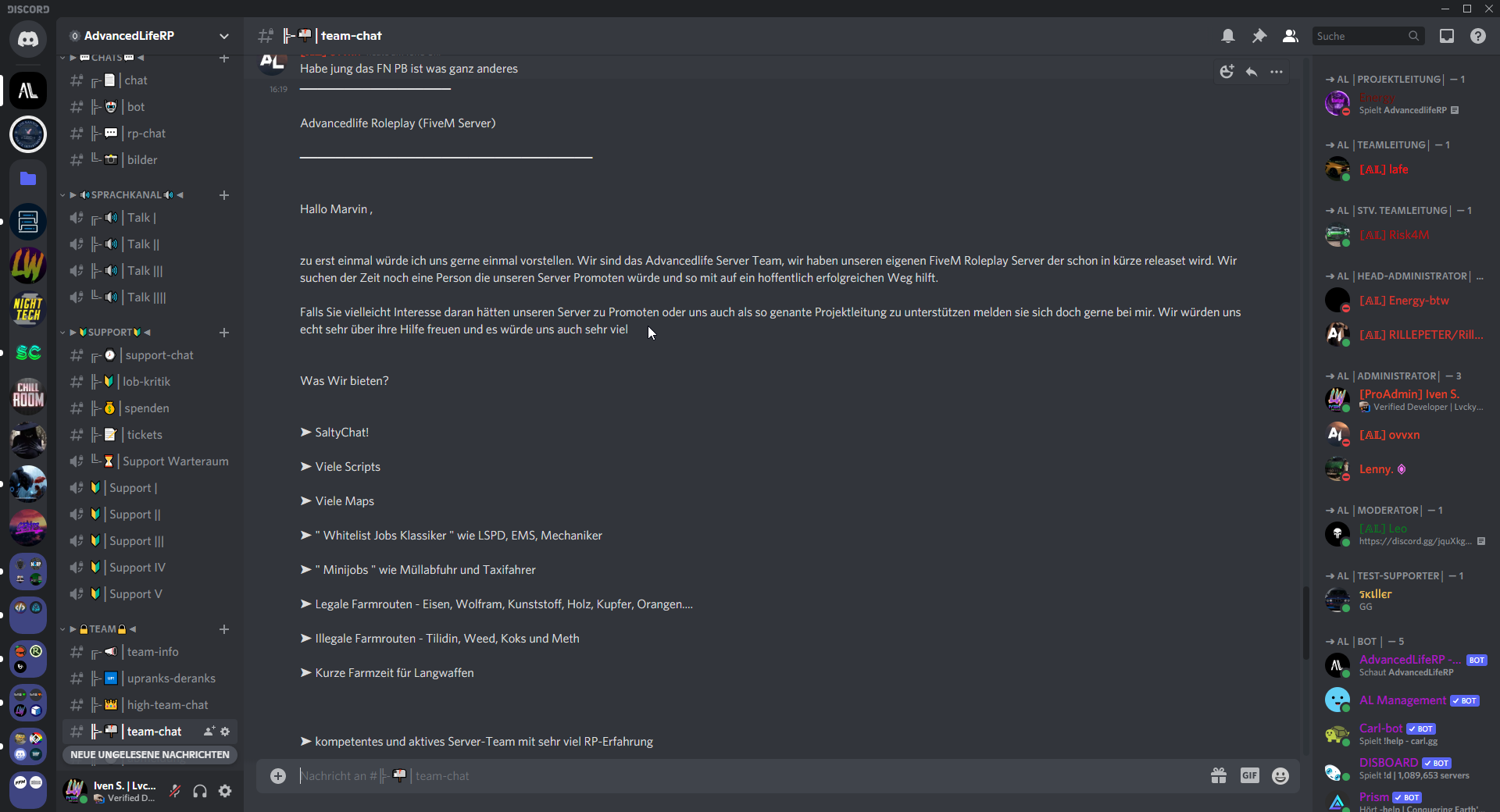Collapse the SPRACHKANAL category
This screenshot has height=812, width=1500.
pyautogui.click(x=125, y=195)
